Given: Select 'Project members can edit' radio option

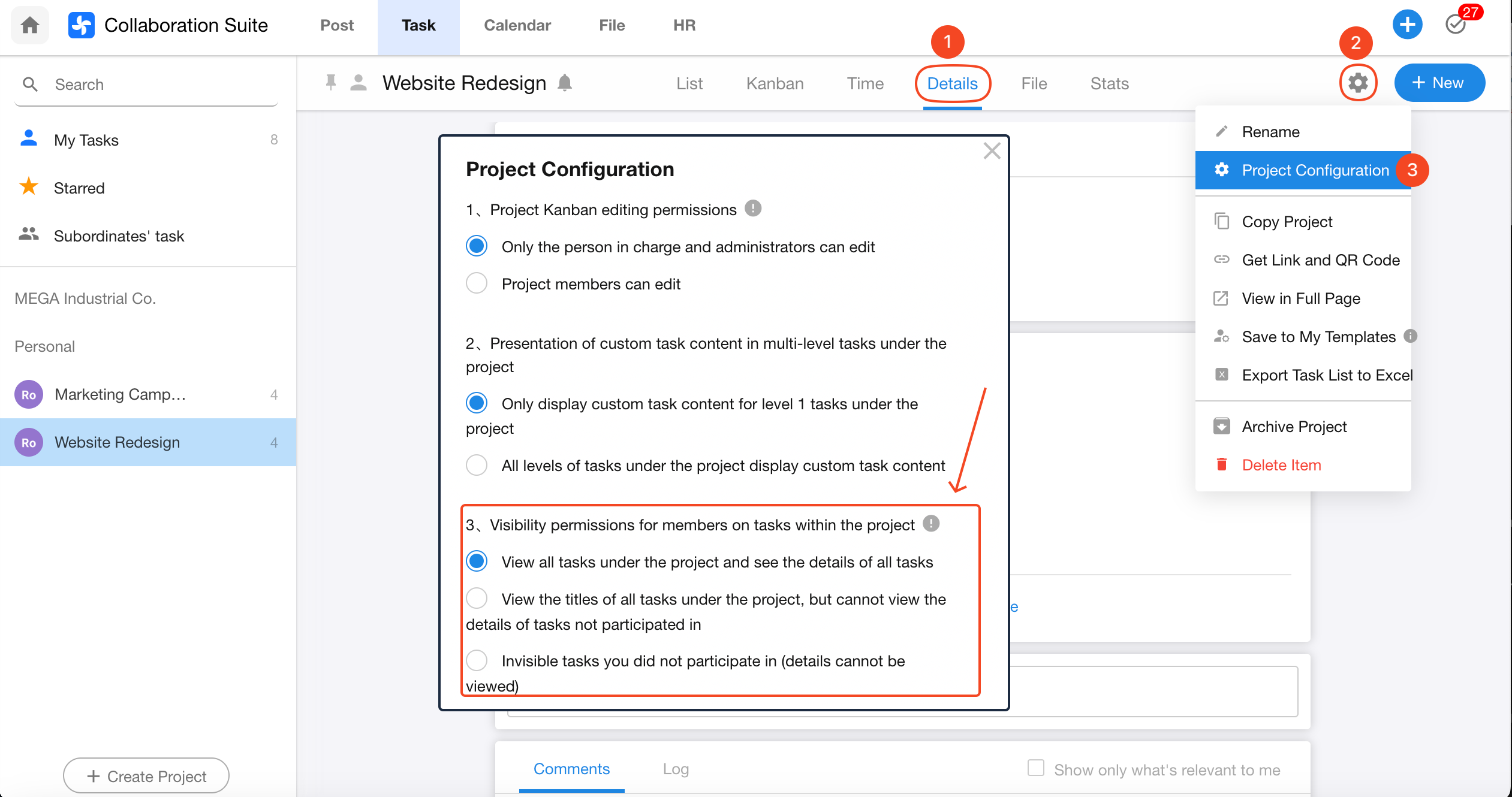Looking at the screenshot, I should (477, 283).
